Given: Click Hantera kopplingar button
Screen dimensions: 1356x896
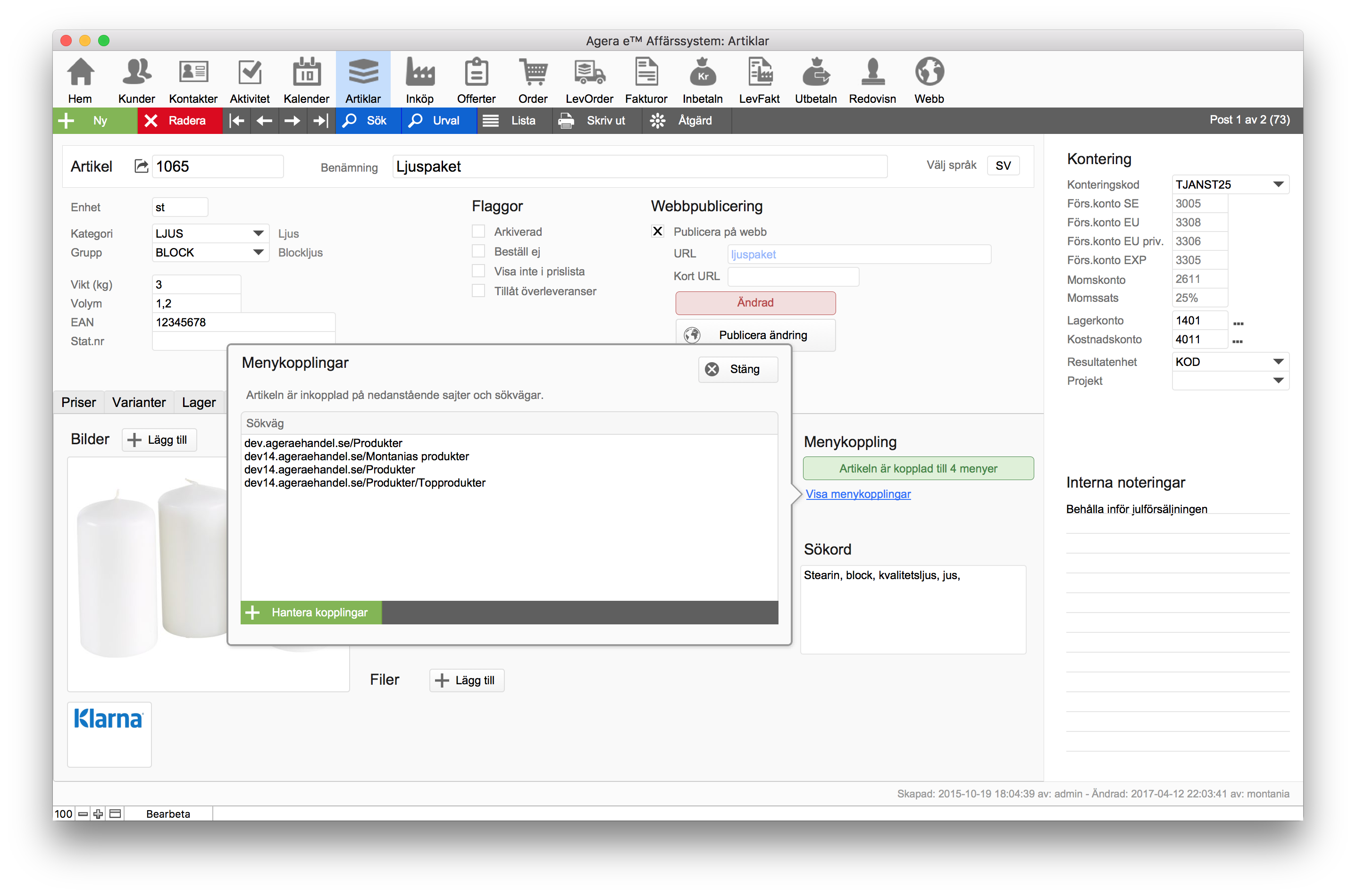Looking at the screenshot, I should [x=311, y=613].
